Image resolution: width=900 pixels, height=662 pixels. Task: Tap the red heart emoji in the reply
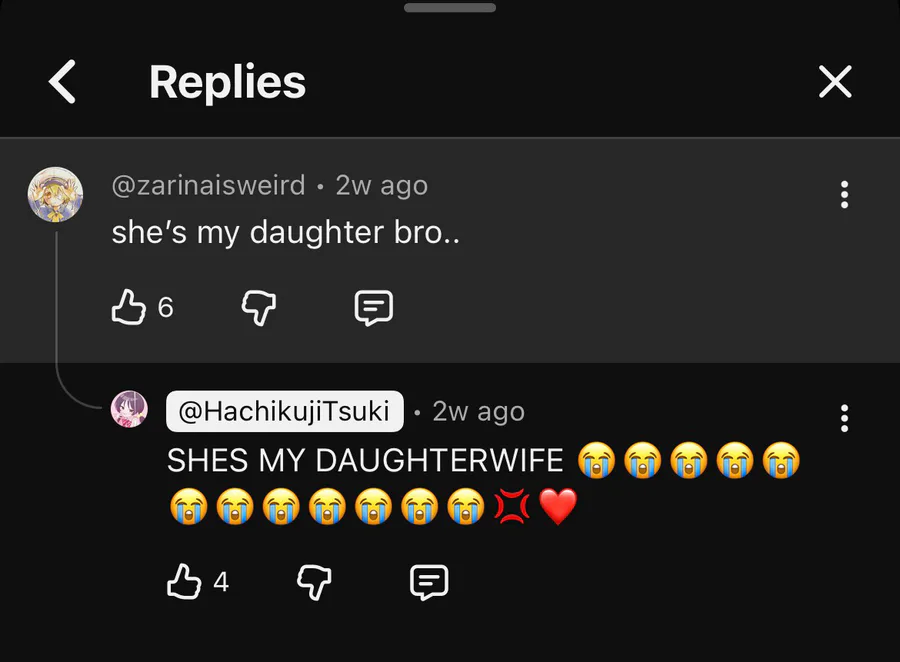point(558,508)
